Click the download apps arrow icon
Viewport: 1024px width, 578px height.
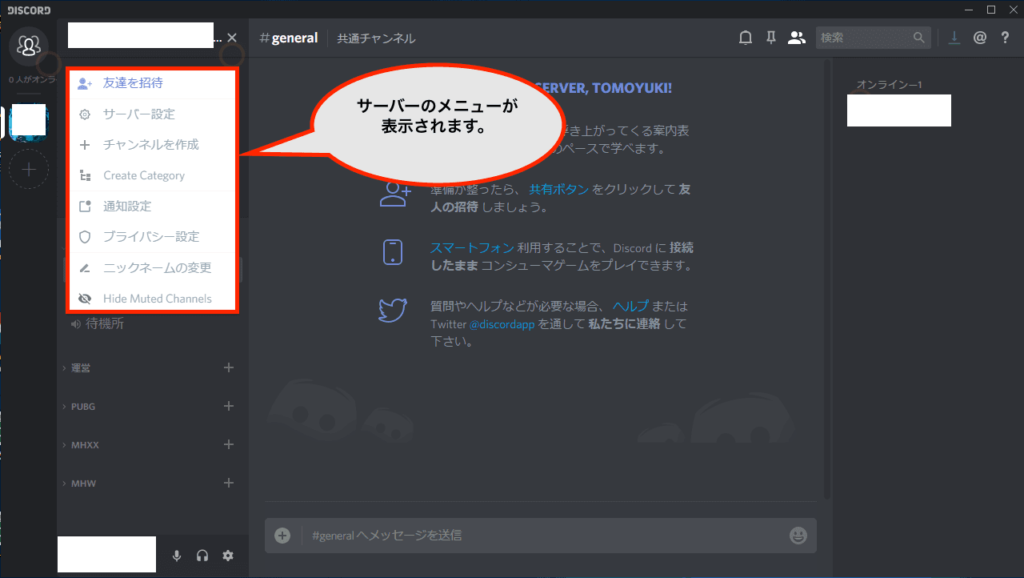pyautogui.click(x=953, y=38)
